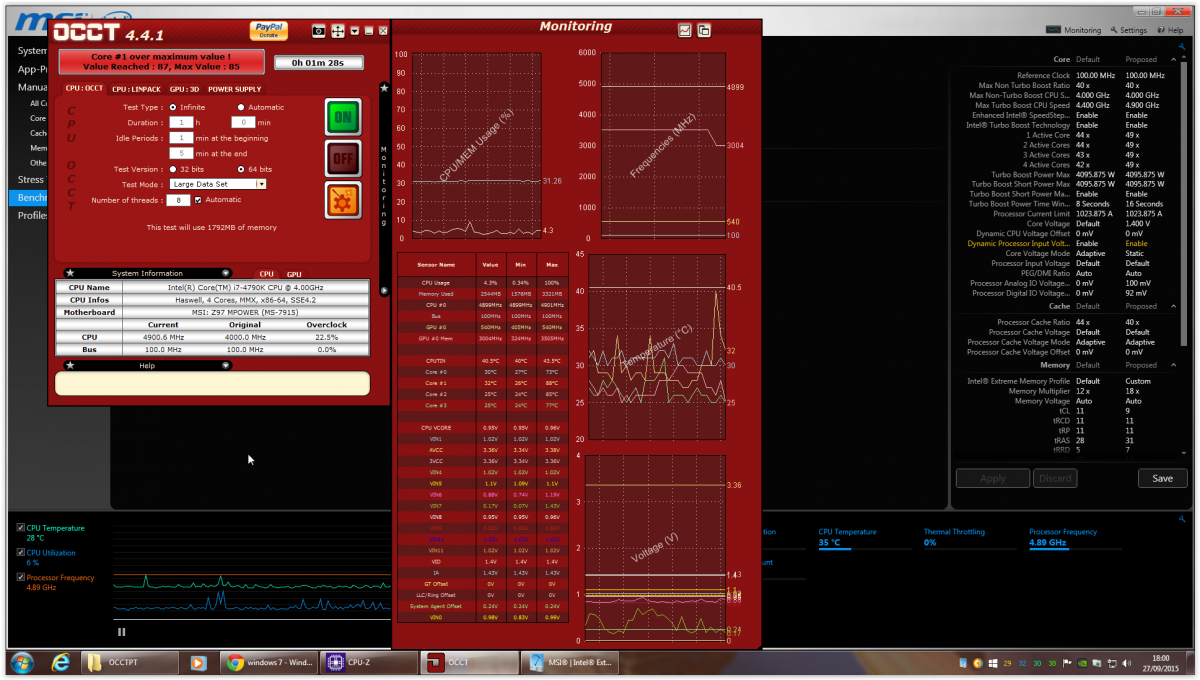The height and width of the screenshot is (680, 1200).
Task: Switch to MSI Intel Extreme taskbar button
Action: (570, 662)
